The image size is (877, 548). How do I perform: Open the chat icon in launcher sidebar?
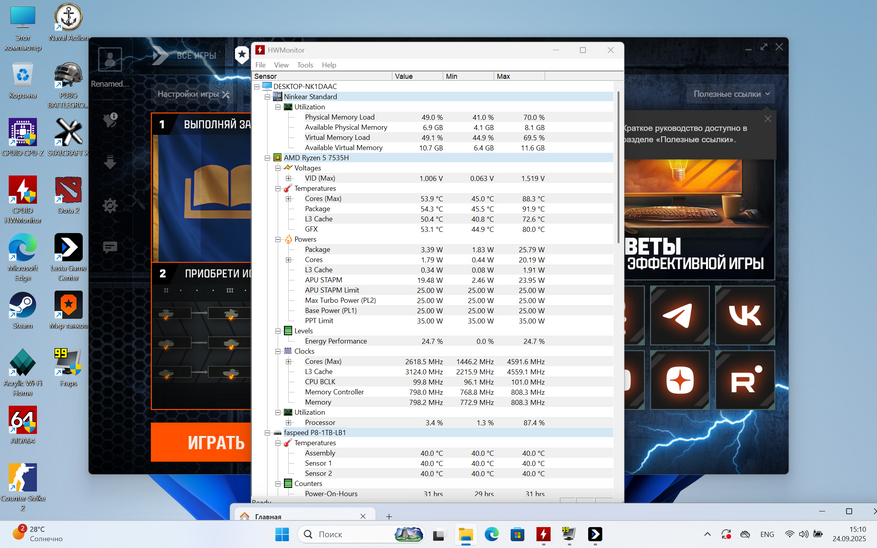[x=110, y=247]
